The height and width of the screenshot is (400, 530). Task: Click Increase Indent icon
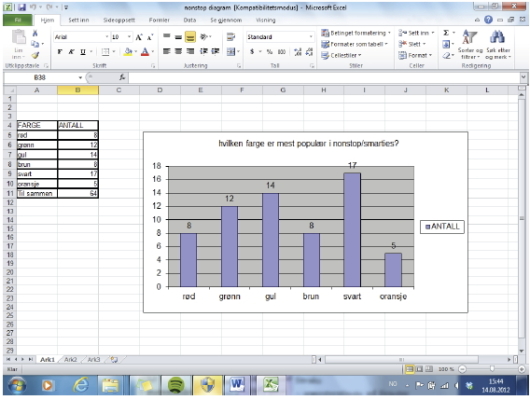(x=215, y=51)
